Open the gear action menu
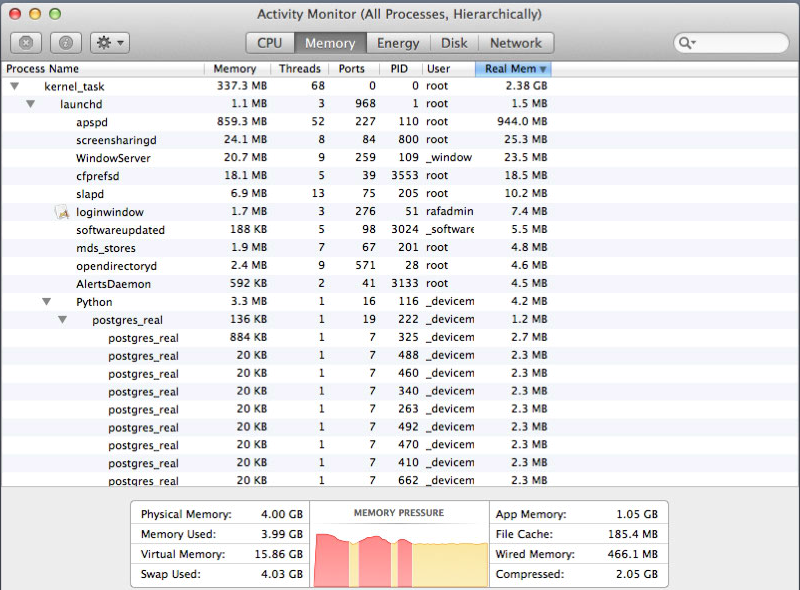800x590 pixels. click(x=110, y=43)
